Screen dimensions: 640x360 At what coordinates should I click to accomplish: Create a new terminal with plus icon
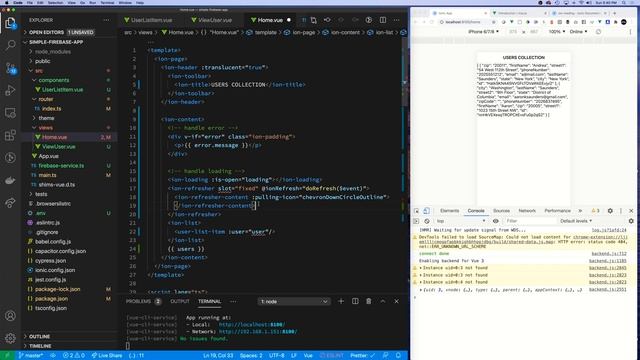tap(341, 301)
